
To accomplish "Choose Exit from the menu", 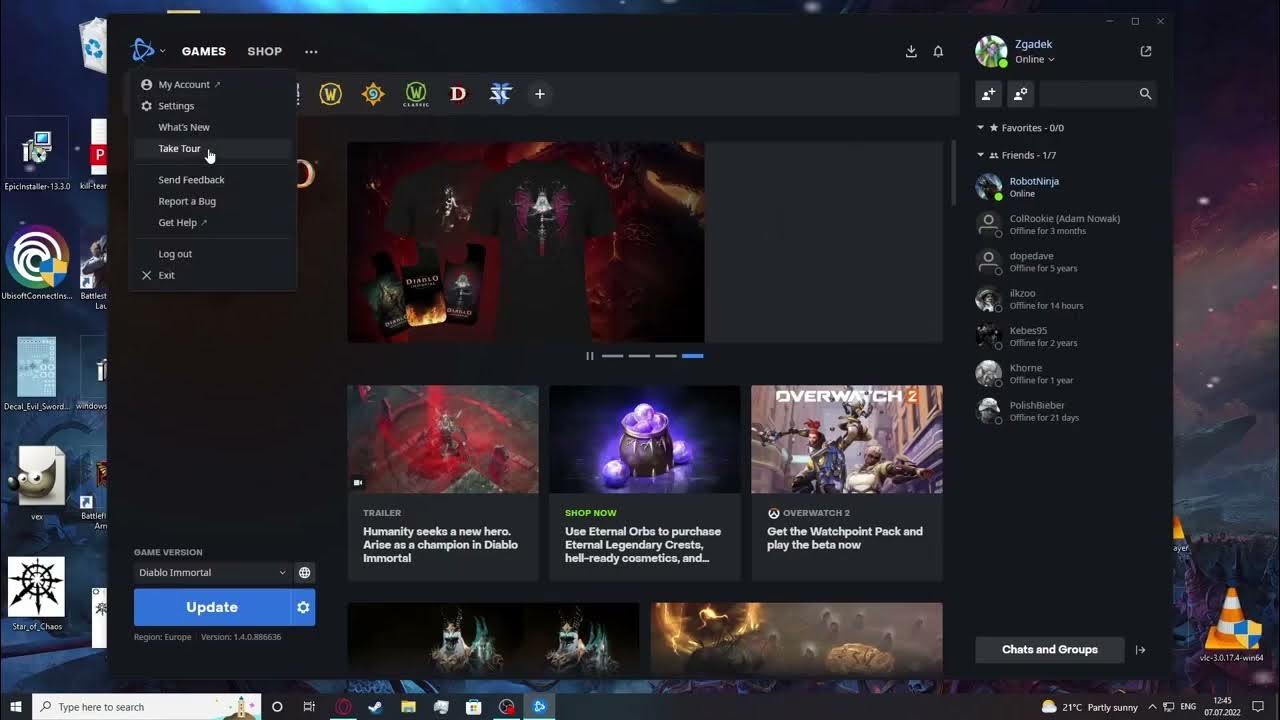I will click(212, 275).
